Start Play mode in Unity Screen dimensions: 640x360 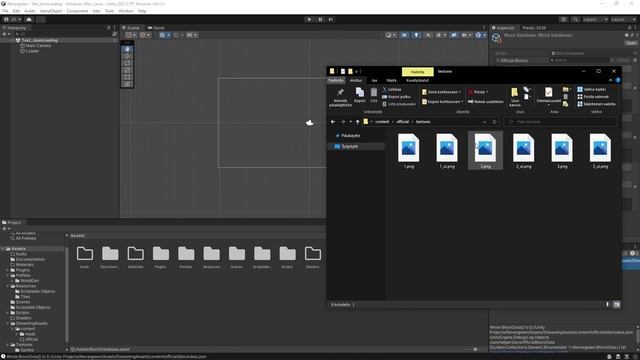click(309, 19)
